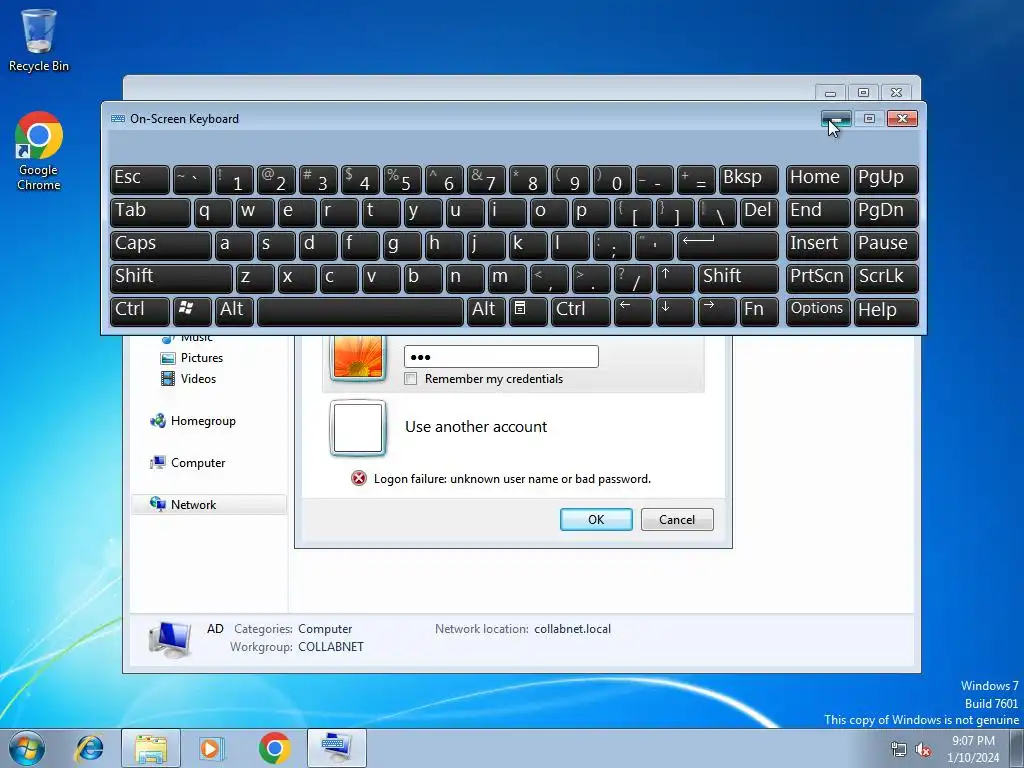1024x768 pixels.
Task: Click the right arrow key
Action: pos(716,312)
